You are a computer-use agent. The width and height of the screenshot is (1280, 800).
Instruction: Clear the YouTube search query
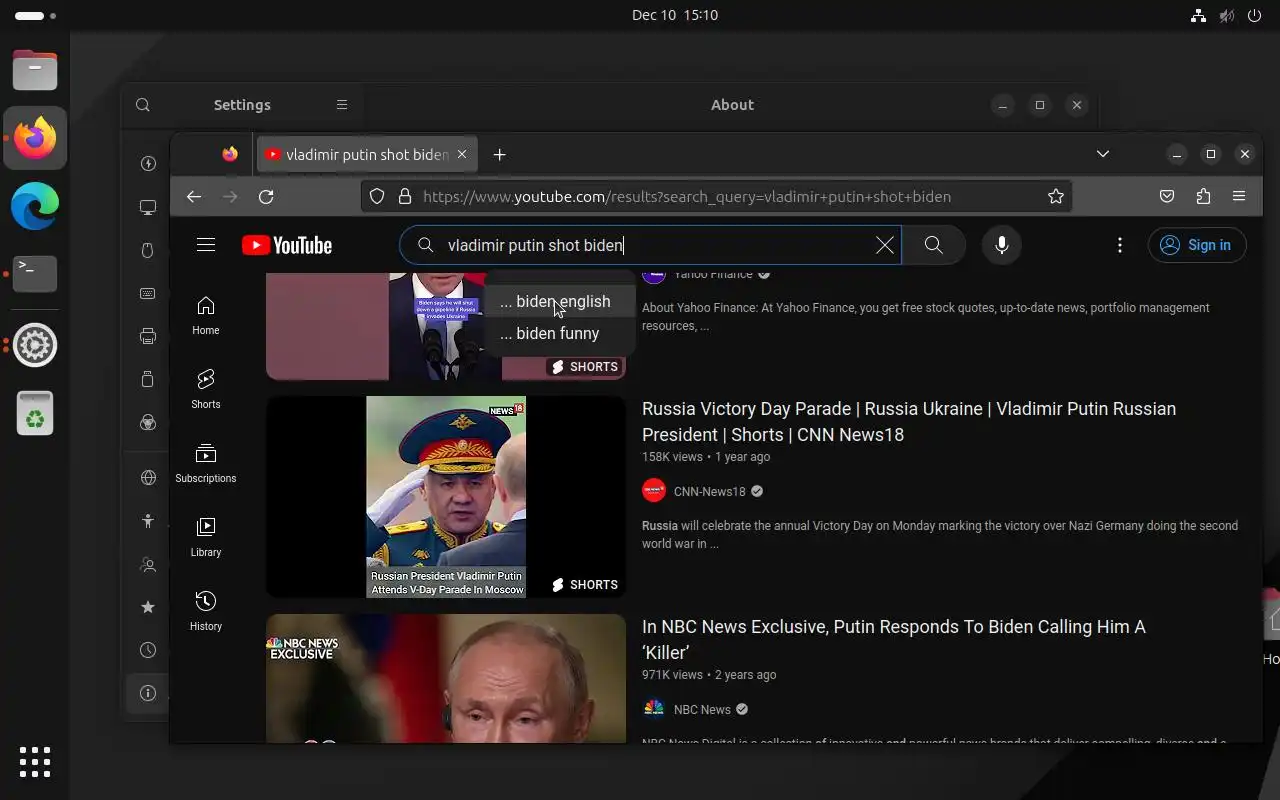tap(885, 245)
